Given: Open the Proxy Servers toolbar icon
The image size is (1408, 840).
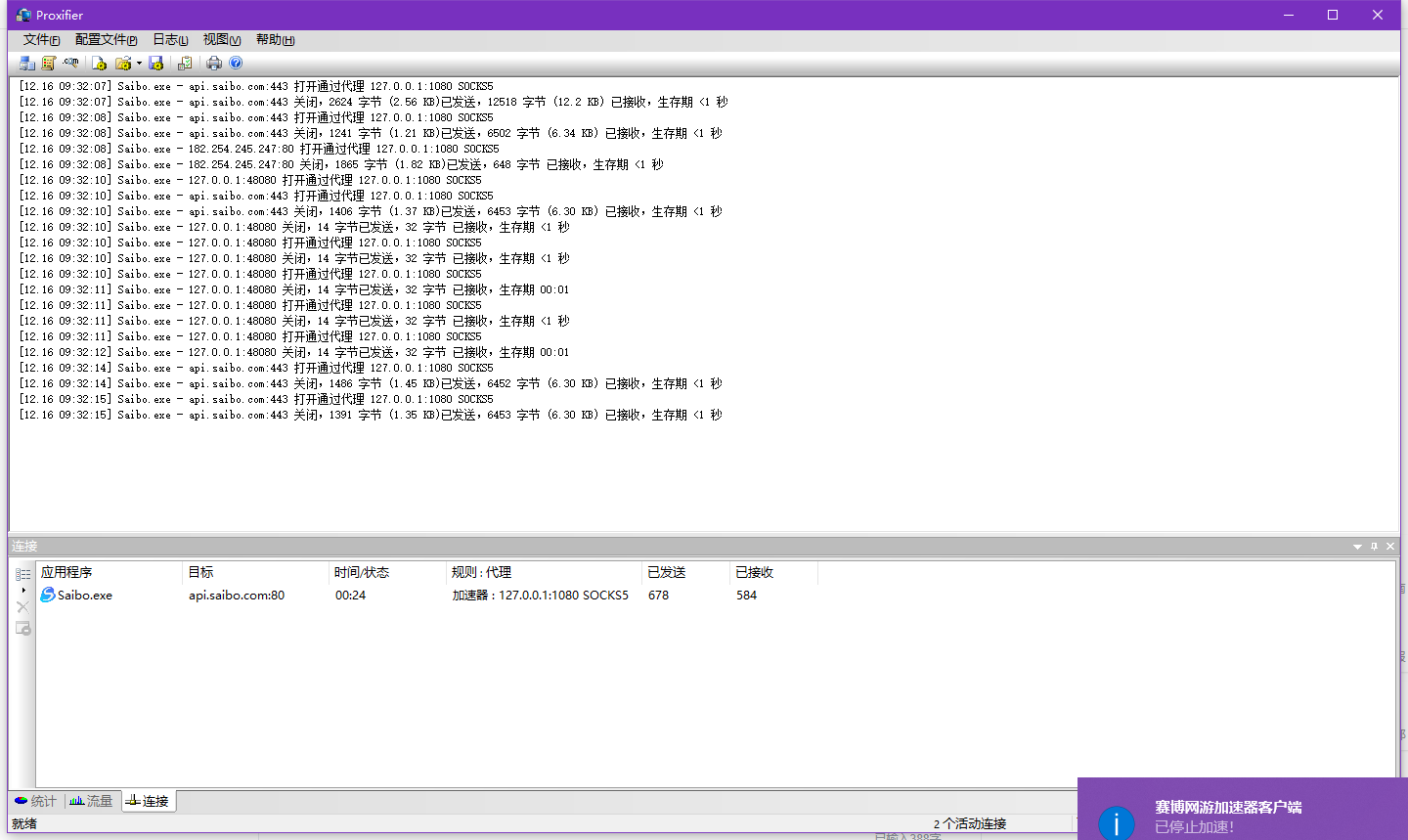Looking at the screenshot, I should point(27,63).
